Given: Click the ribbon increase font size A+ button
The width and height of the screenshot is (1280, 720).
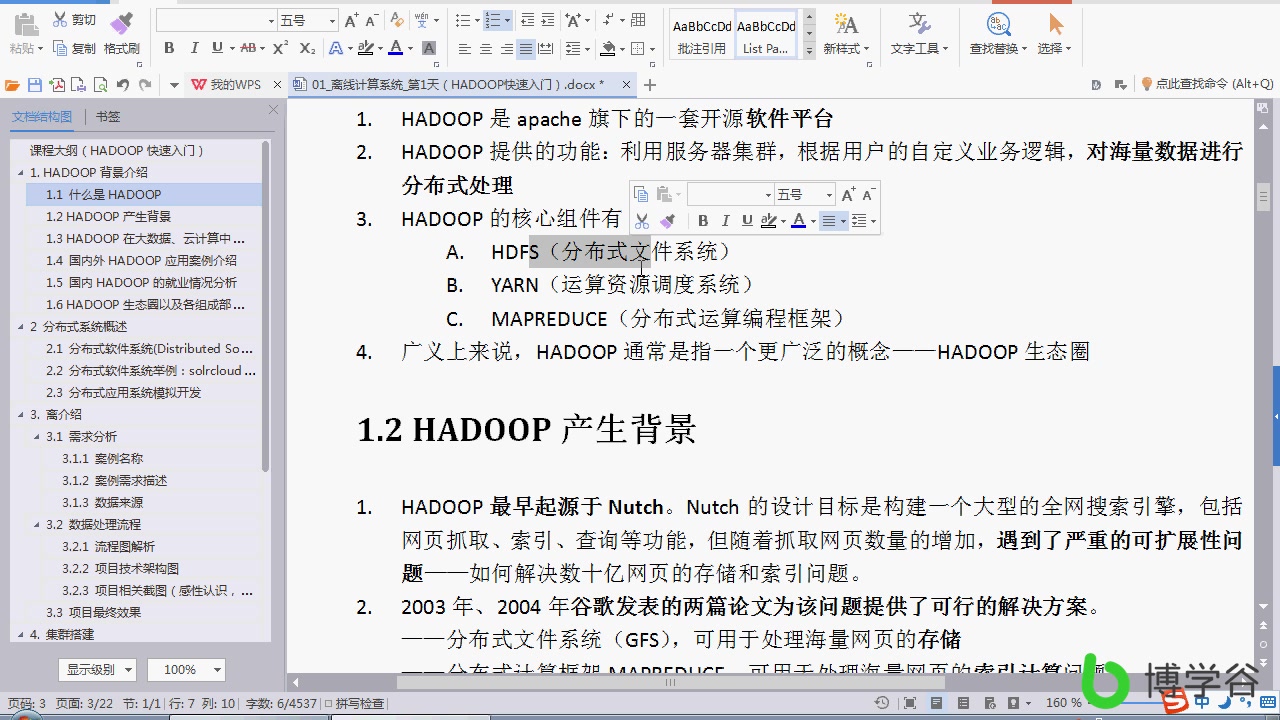Looking at the screenshot, I should (351, 20).
